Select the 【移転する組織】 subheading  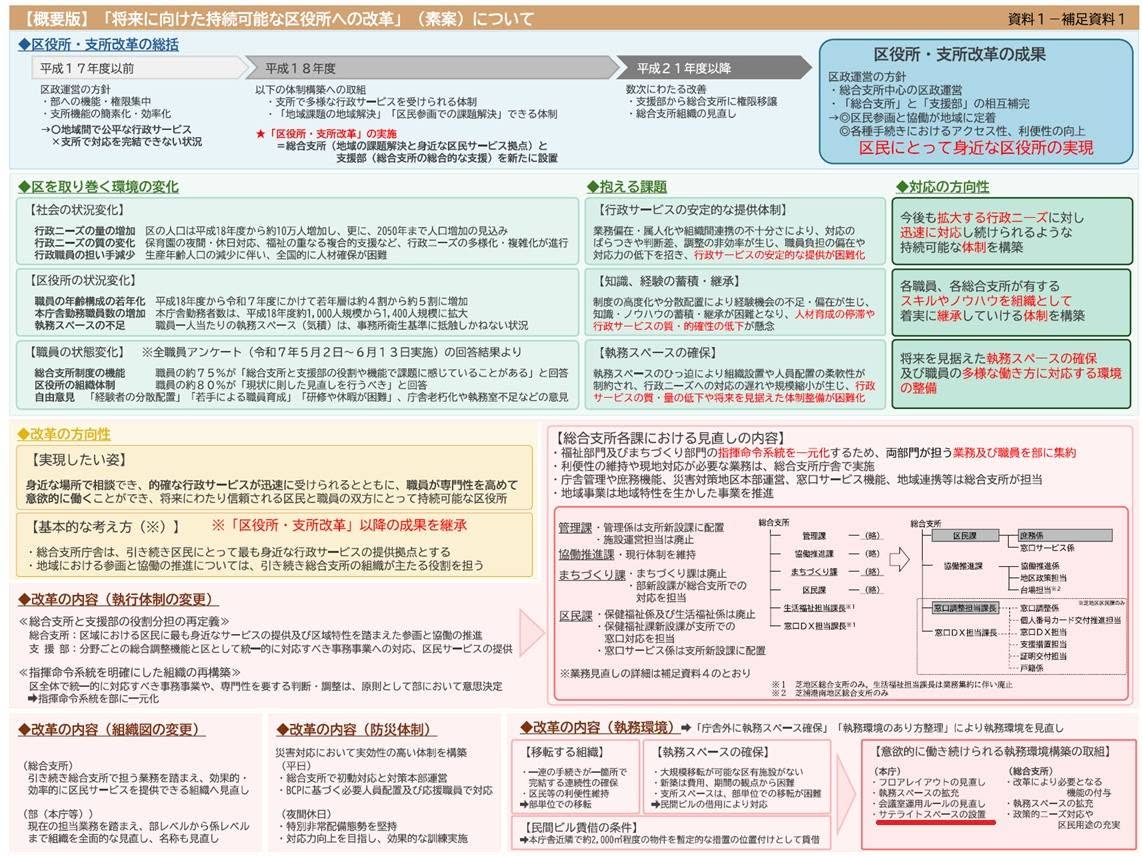pyautogui.click(x=565, y=751)
